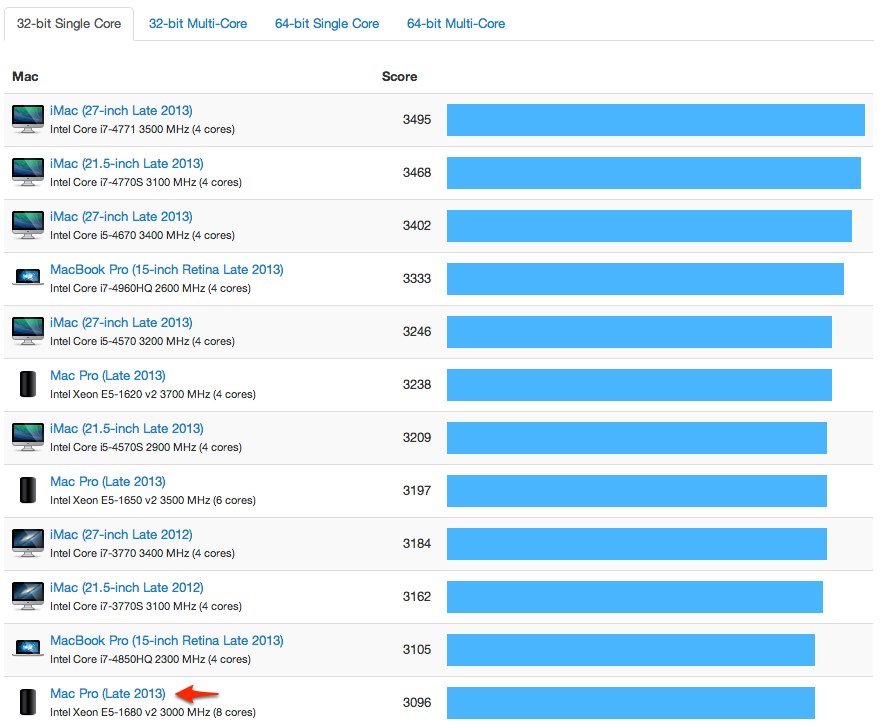The image size is (884, 728).
Task: Open iMac 27-inch link with i5-4670
Action: point(121,217)
